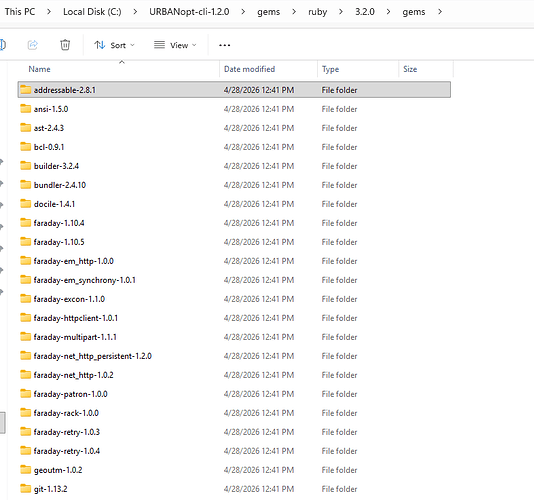Screen dimensions: 534x500
Task: Select the docile-1.4.1 folder row
Action: [x=234, y=204]
